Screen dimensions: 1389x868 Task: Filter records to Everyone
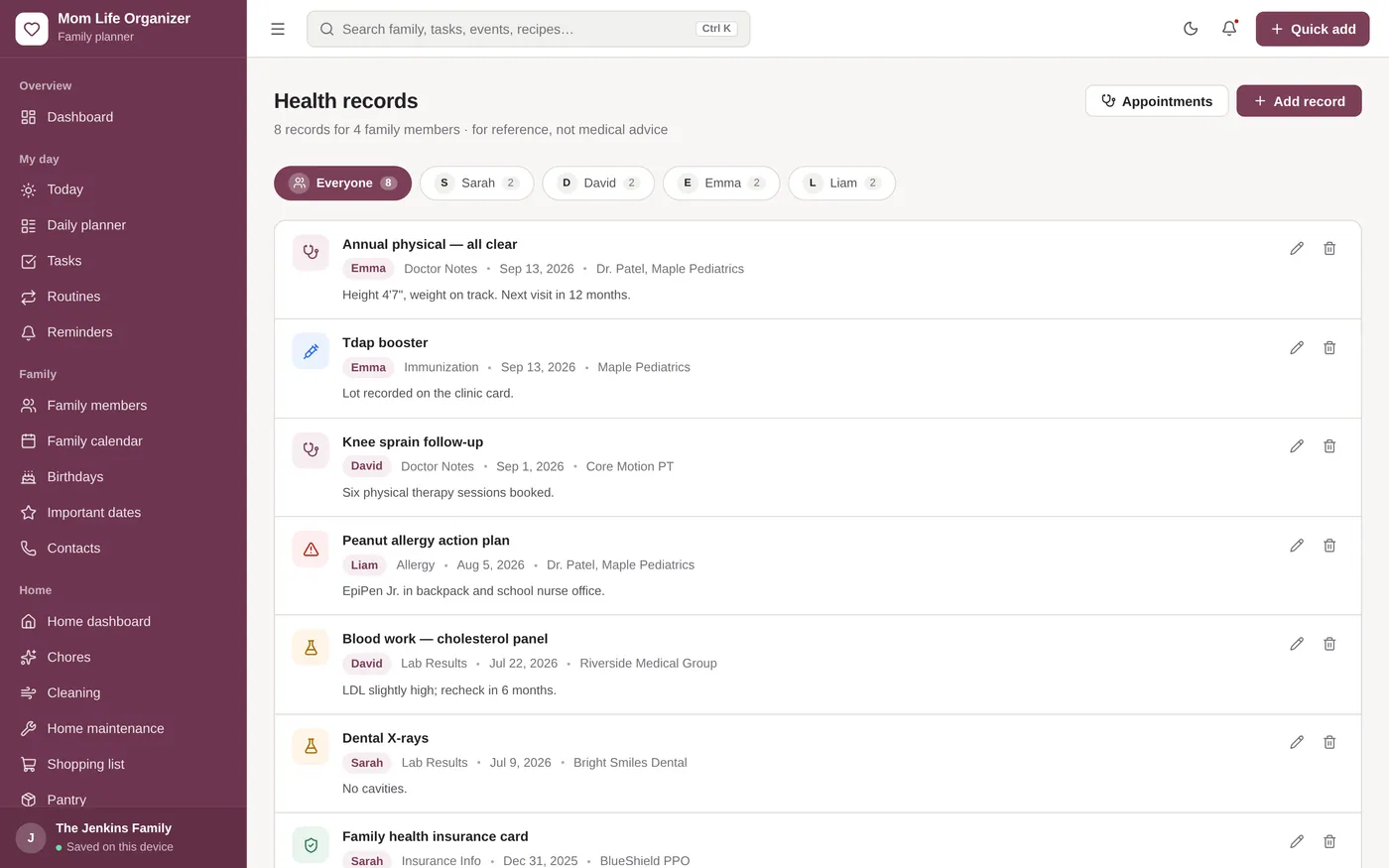click(342, 184)
